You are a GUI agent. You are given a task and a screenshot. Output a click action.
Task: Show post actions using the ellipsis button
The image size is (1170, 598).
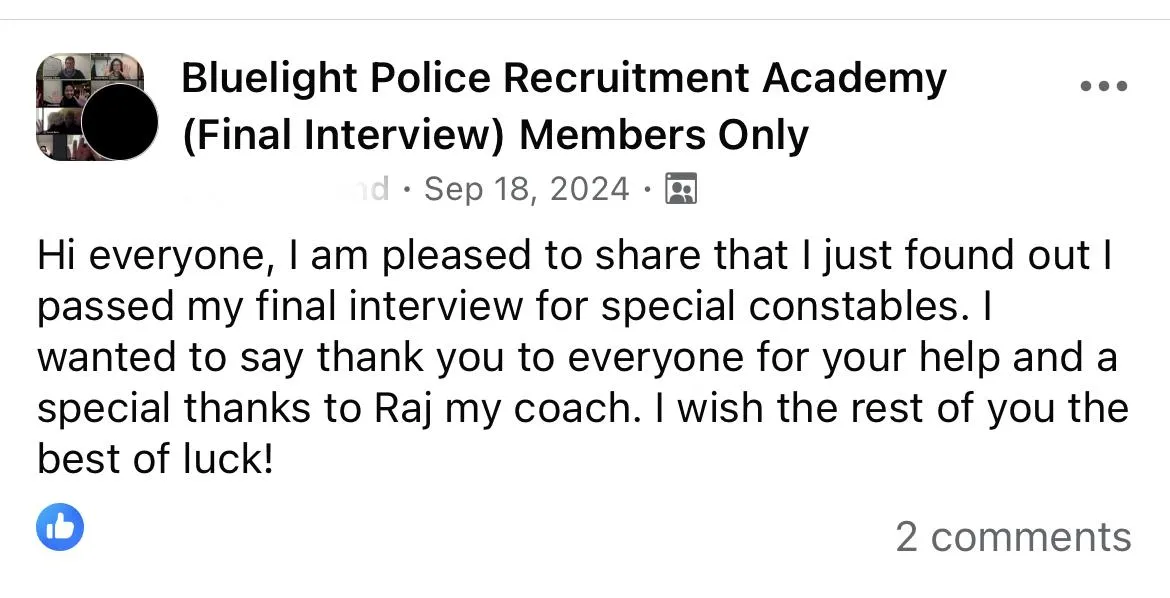coord(1104,86)
